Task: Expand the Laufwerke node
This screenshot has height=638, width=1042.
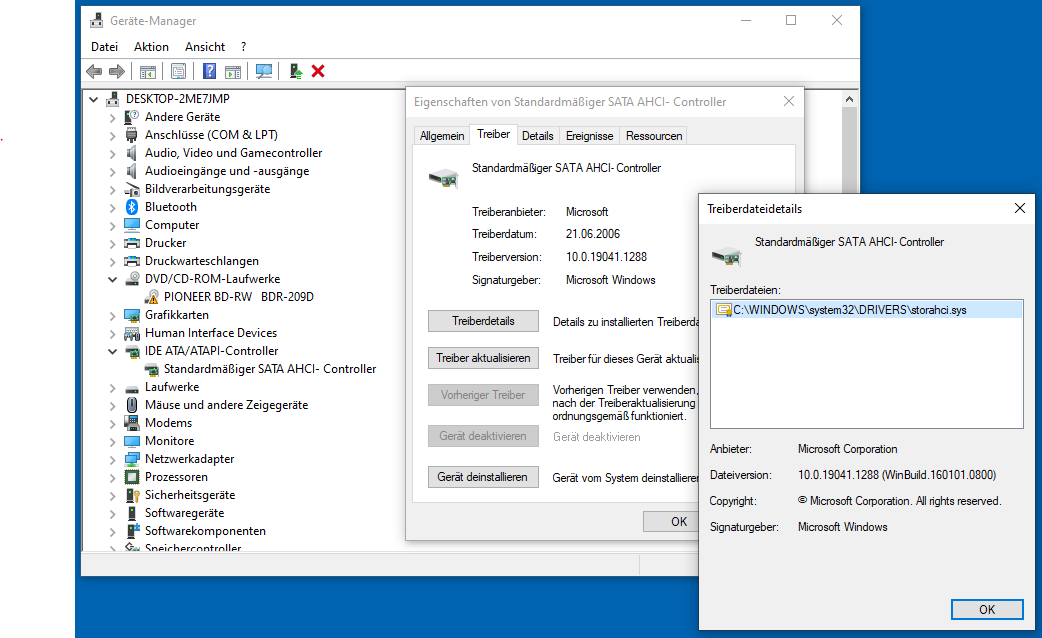Action: pos(112,387)
